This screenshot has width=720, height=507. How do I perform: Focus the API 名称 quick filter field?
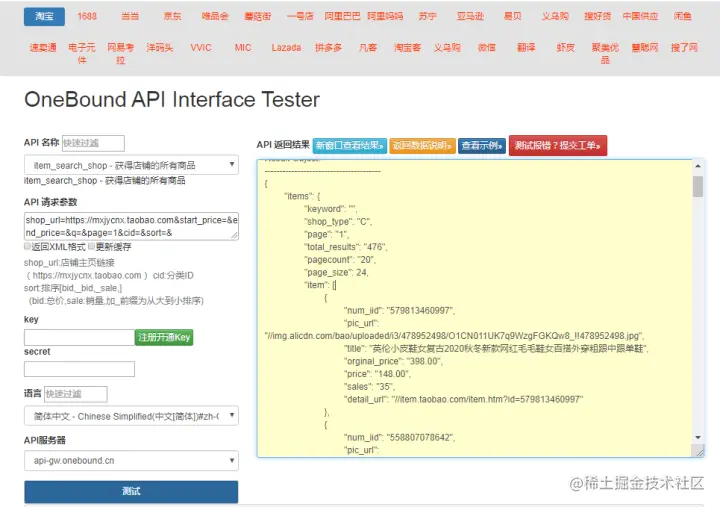93,143
